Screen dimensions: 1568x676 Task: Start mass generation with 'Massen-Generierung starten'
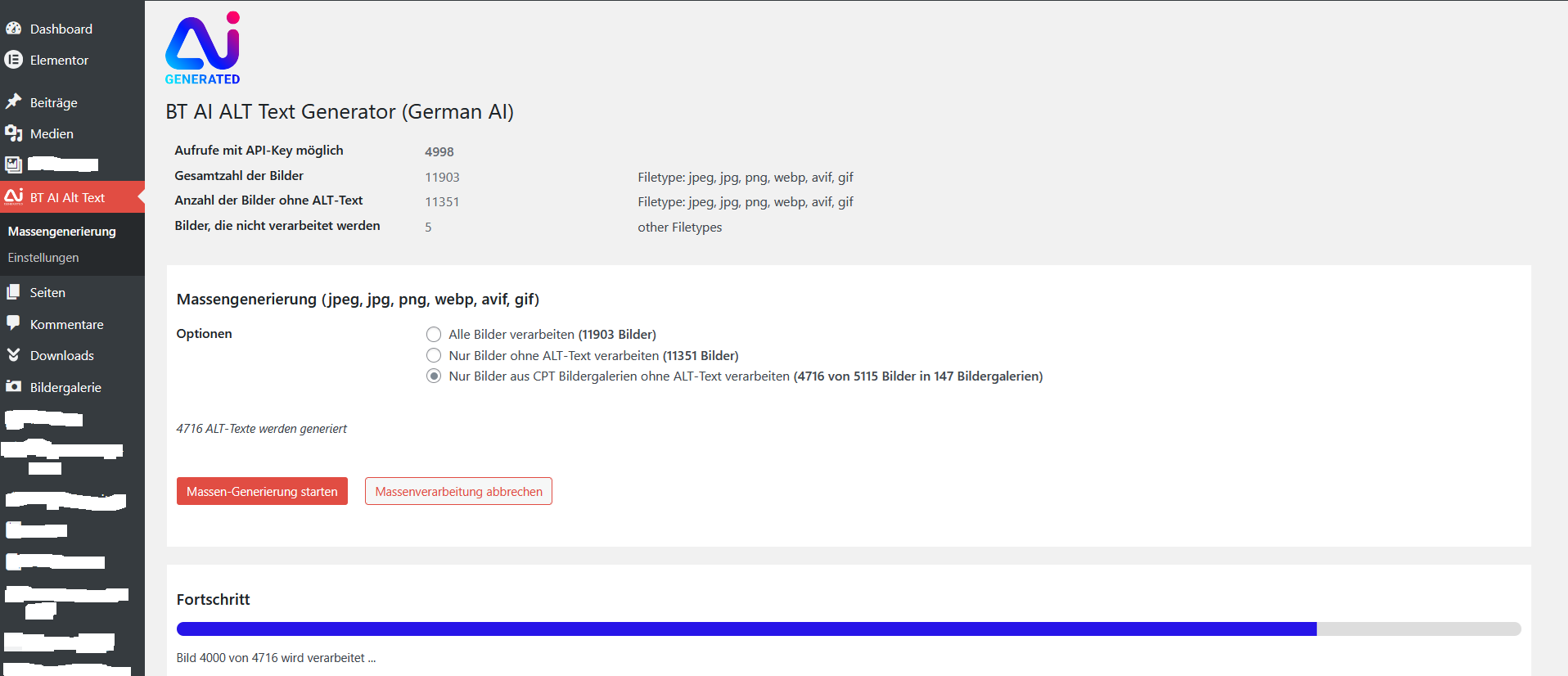tap(262, 491)
